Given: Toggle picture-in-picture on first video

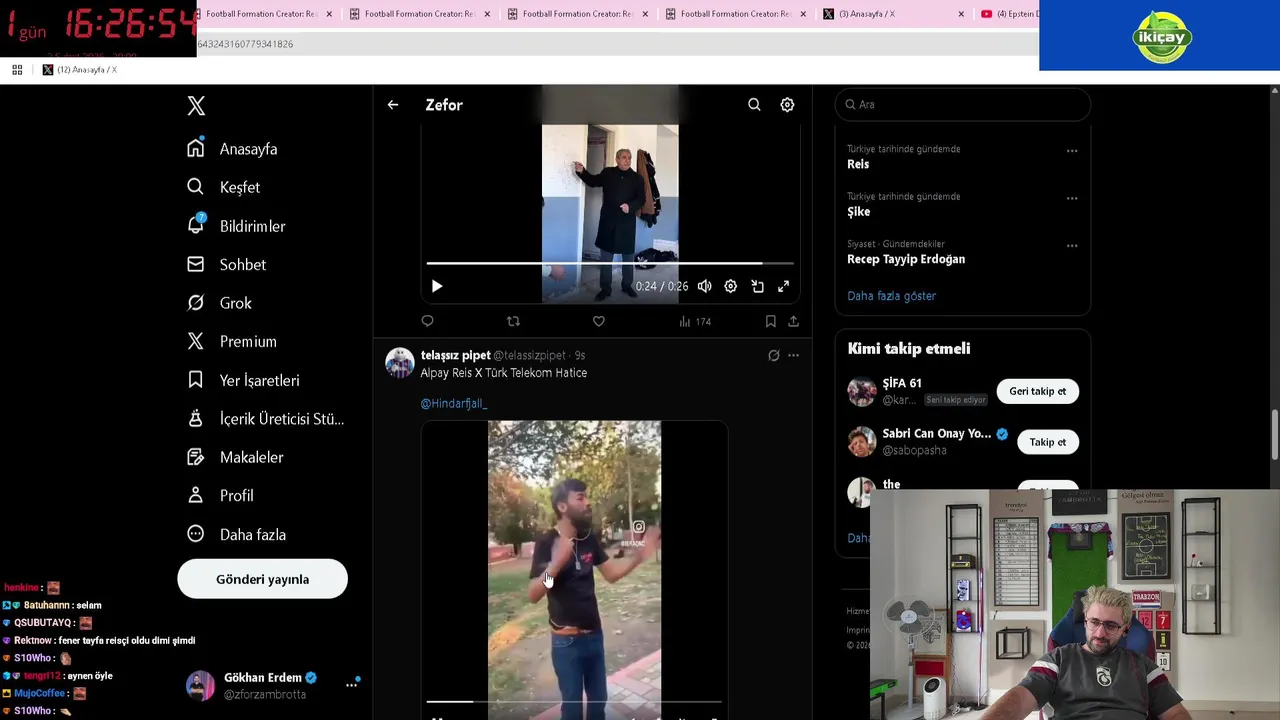Looking at the screenshot, I should (x=757, y=286).
